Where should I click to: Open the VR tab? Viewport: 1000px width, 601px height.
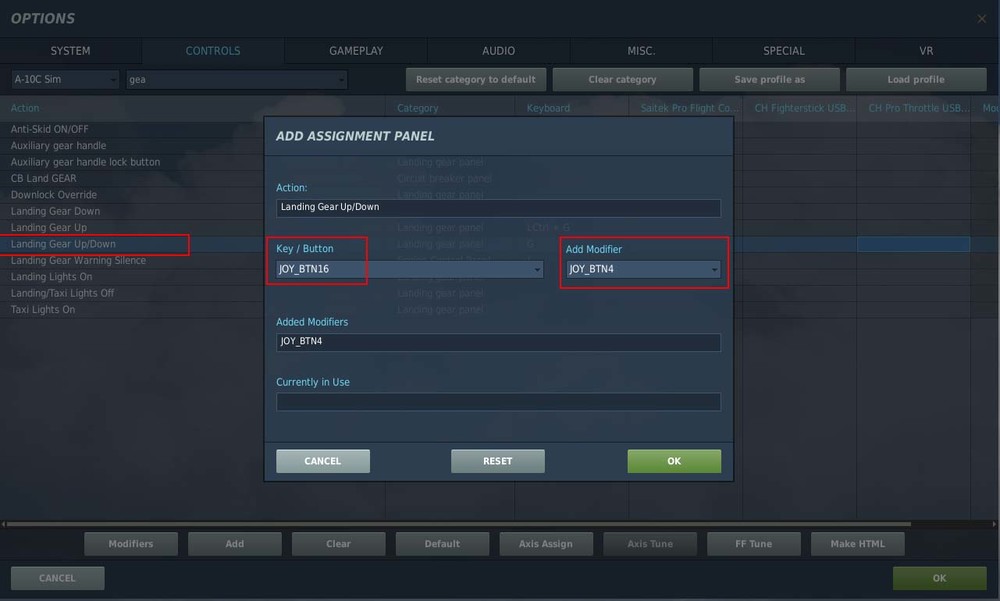[926, 51]
